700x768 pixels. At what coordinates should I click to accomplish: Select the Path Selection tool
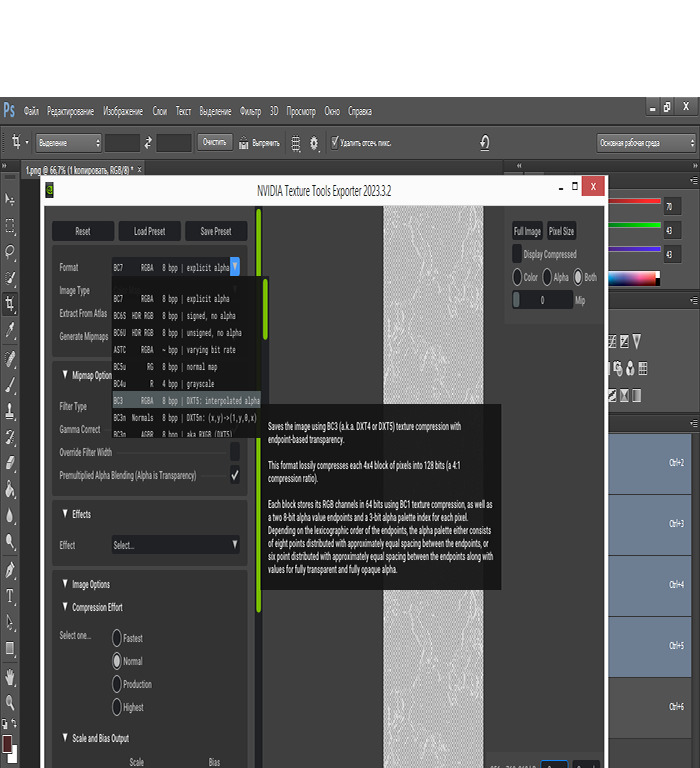[10, 623]
